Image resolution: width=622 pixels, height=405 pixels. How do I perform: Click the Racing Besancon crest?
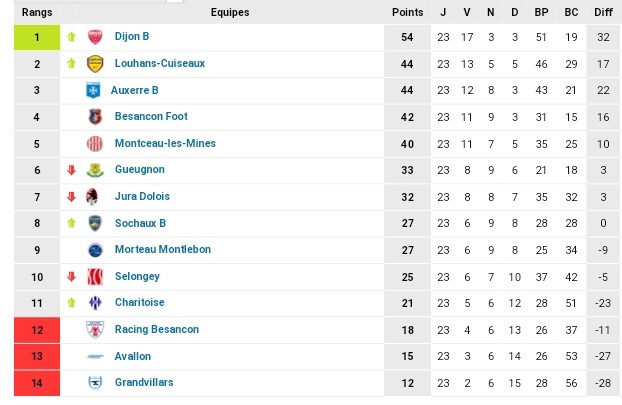95,330
